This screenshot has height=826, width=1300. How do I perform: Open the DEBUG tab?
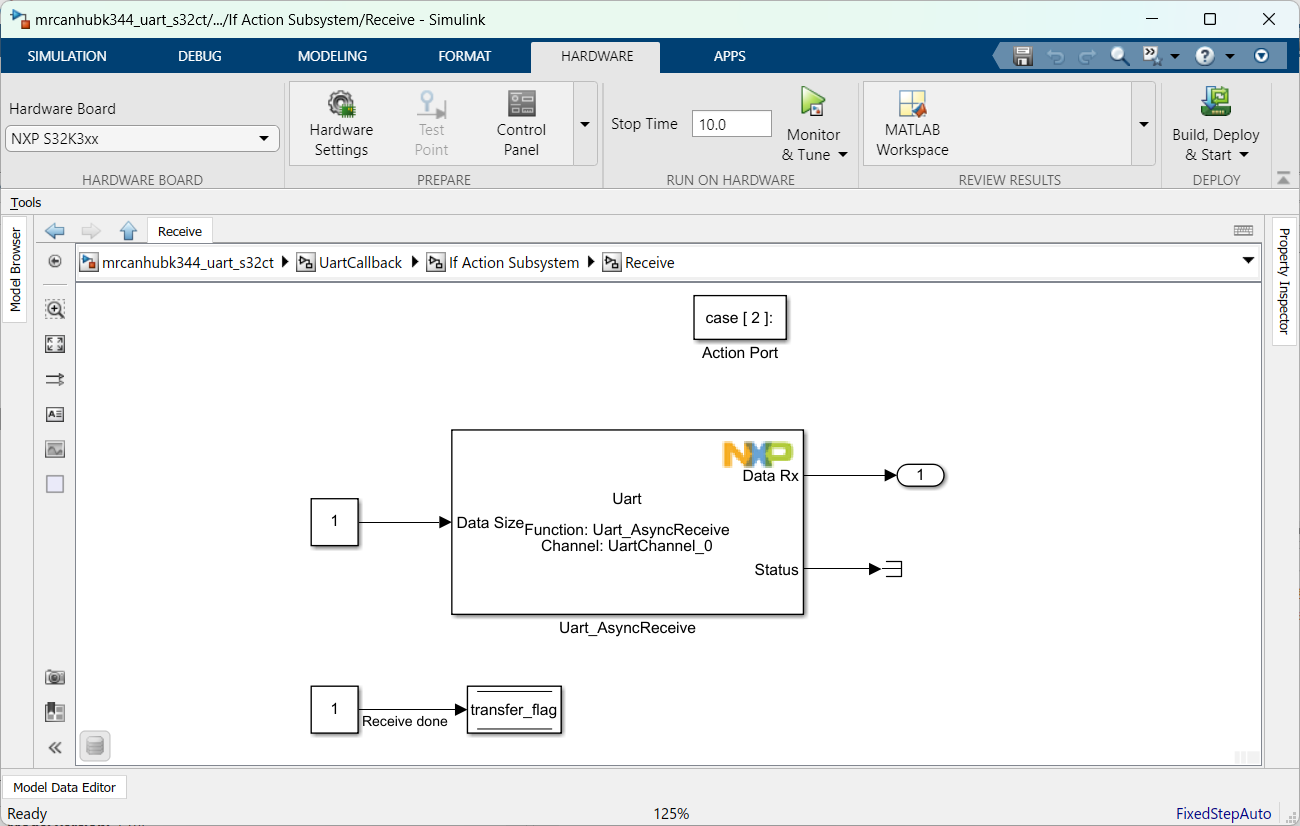[x=199, y=56]
